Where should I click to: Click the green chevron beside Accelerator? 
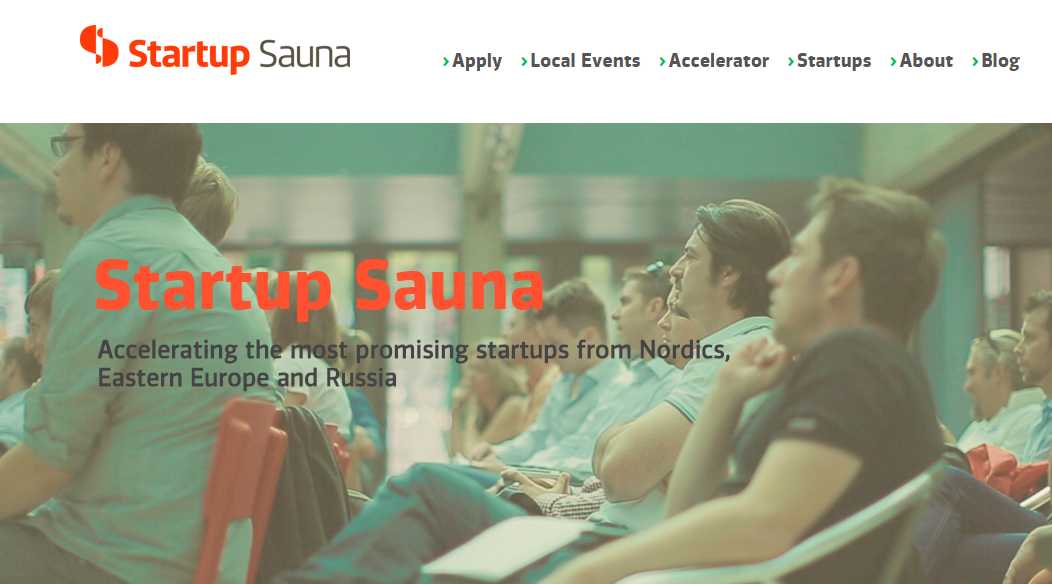pos(663,62)
